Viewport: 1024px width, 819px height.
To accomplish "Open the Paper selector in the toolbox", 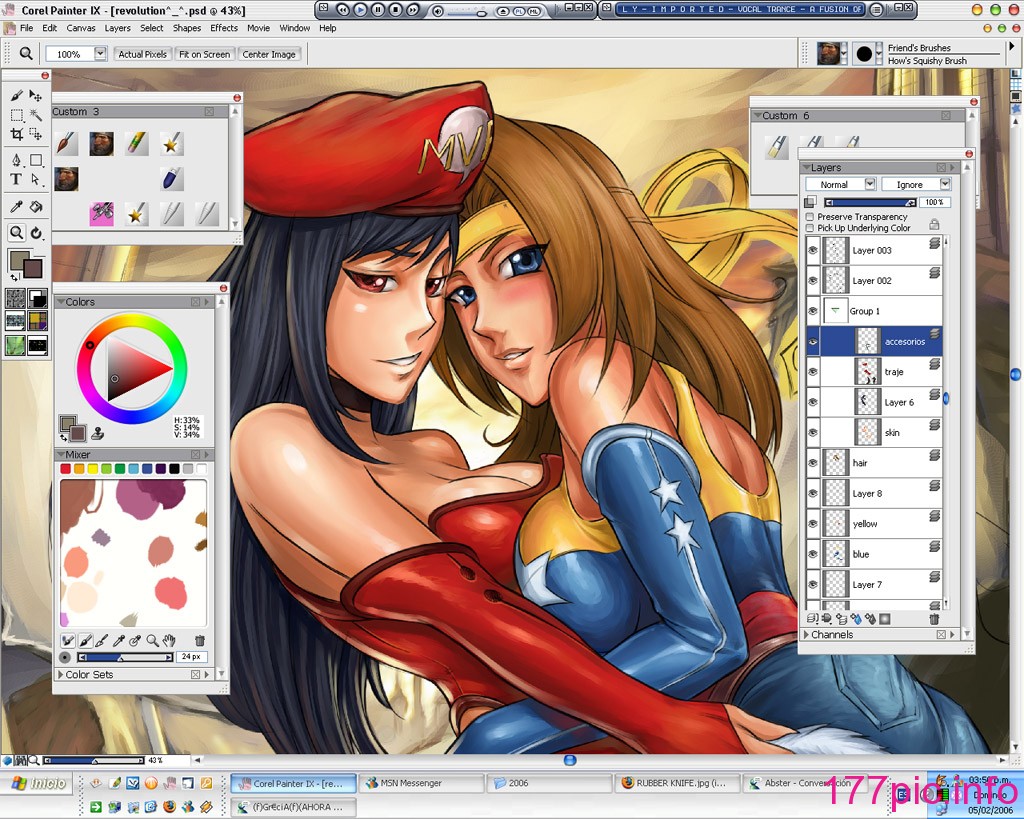I will click(x=16, y=298).
